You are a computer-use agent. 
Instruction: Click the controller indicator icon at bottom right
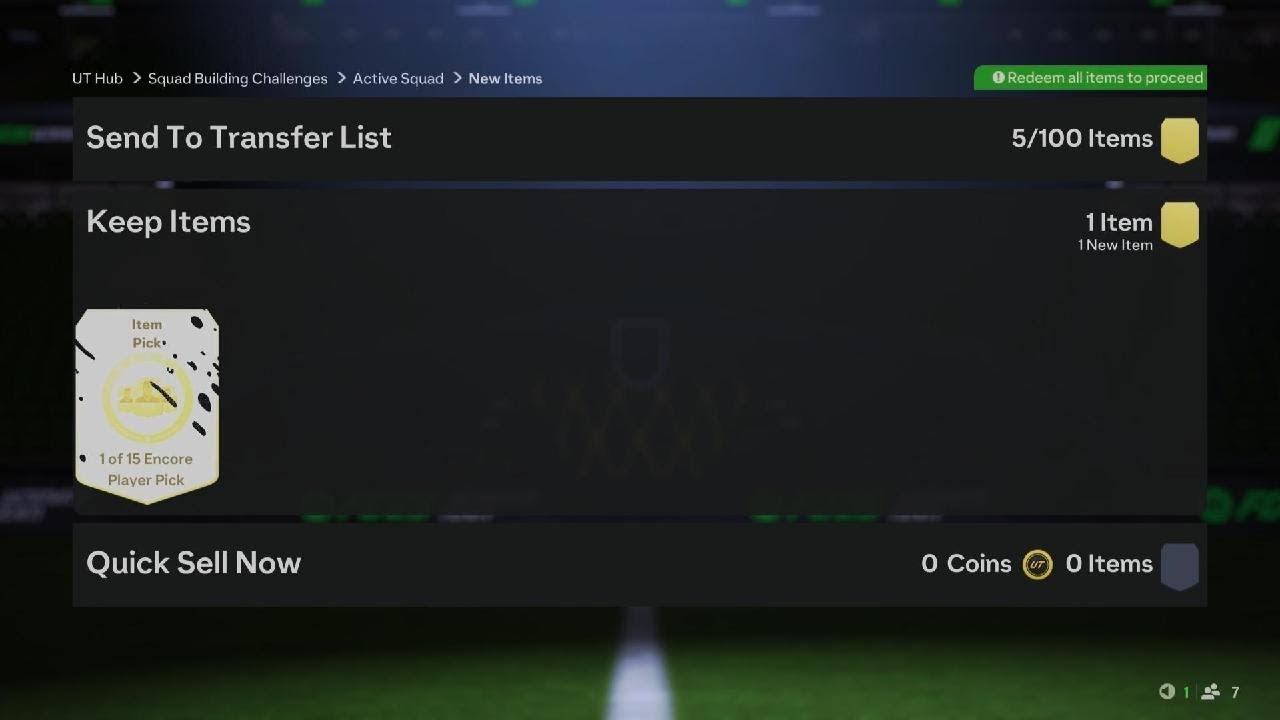click(x=1167, y=692)
